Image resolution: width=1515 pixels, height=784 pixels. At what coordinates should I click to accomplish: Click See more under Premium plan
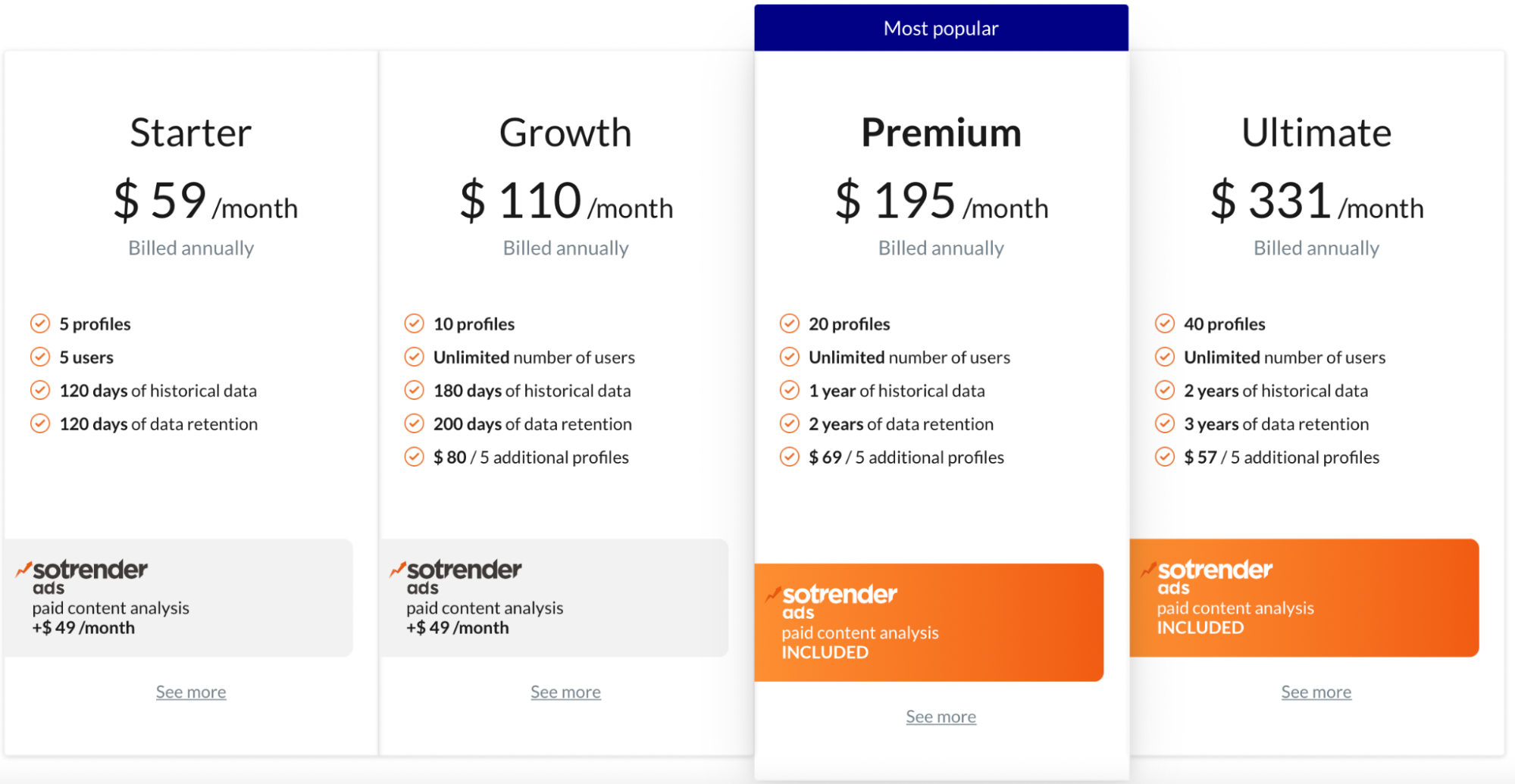click(941, 717)
